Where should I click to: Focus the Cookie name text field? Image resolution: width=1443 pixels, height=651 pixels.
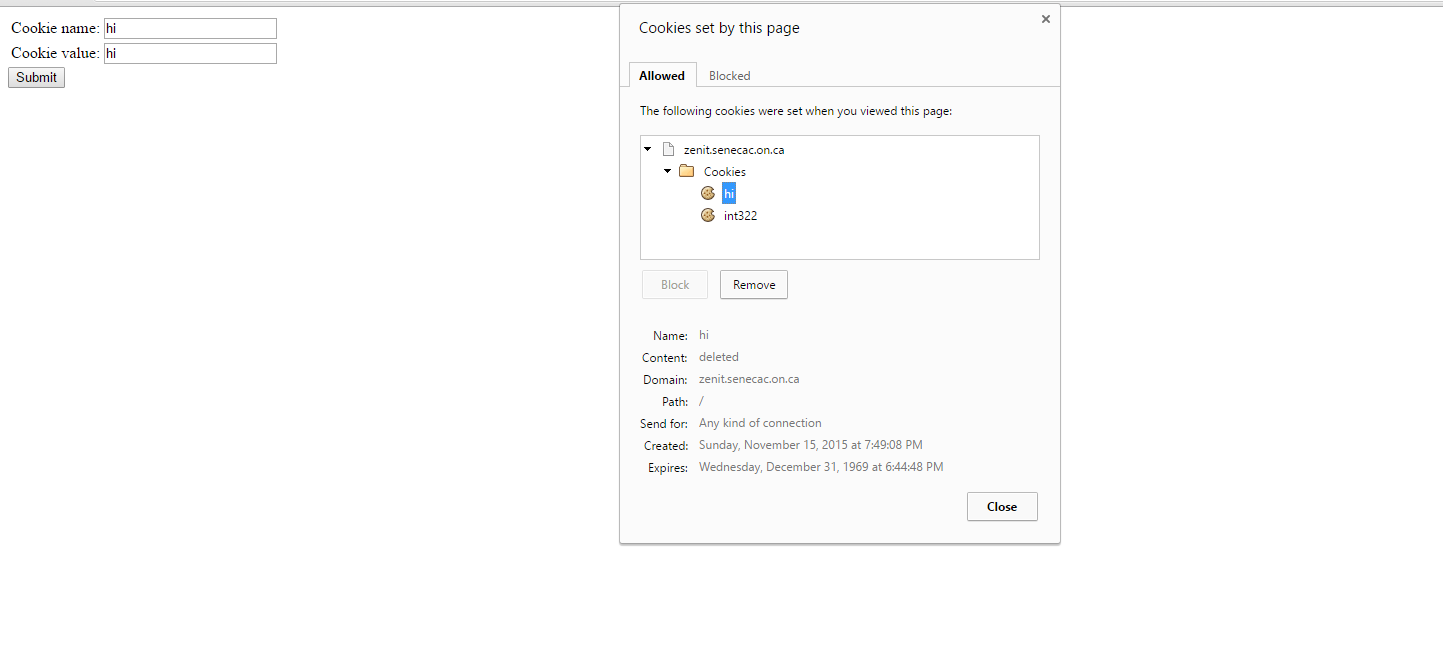coord(190,29)
